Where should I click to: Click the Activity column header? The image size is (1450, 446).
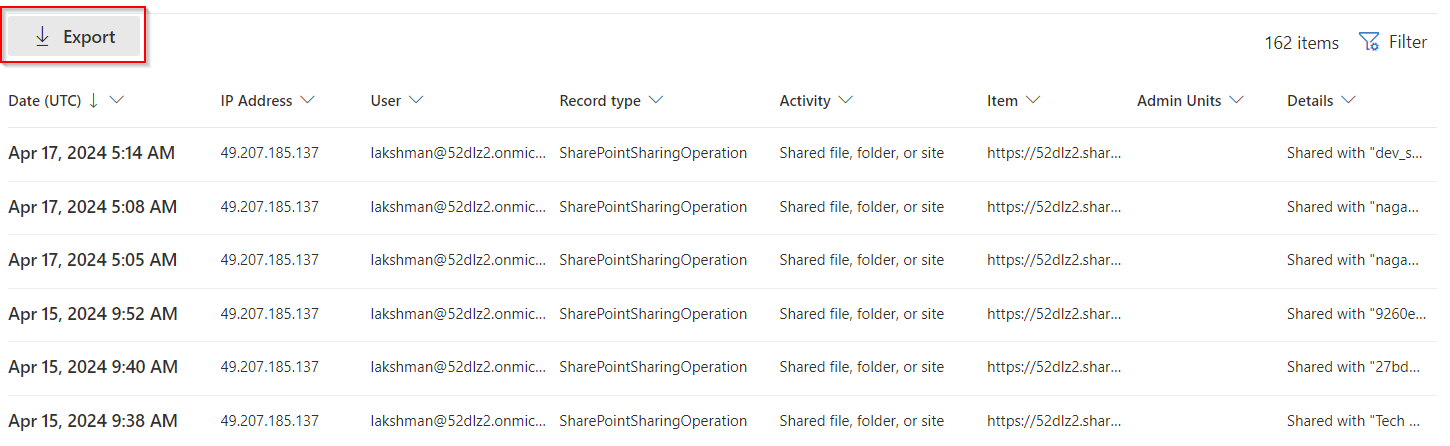[x=805, y=100]
